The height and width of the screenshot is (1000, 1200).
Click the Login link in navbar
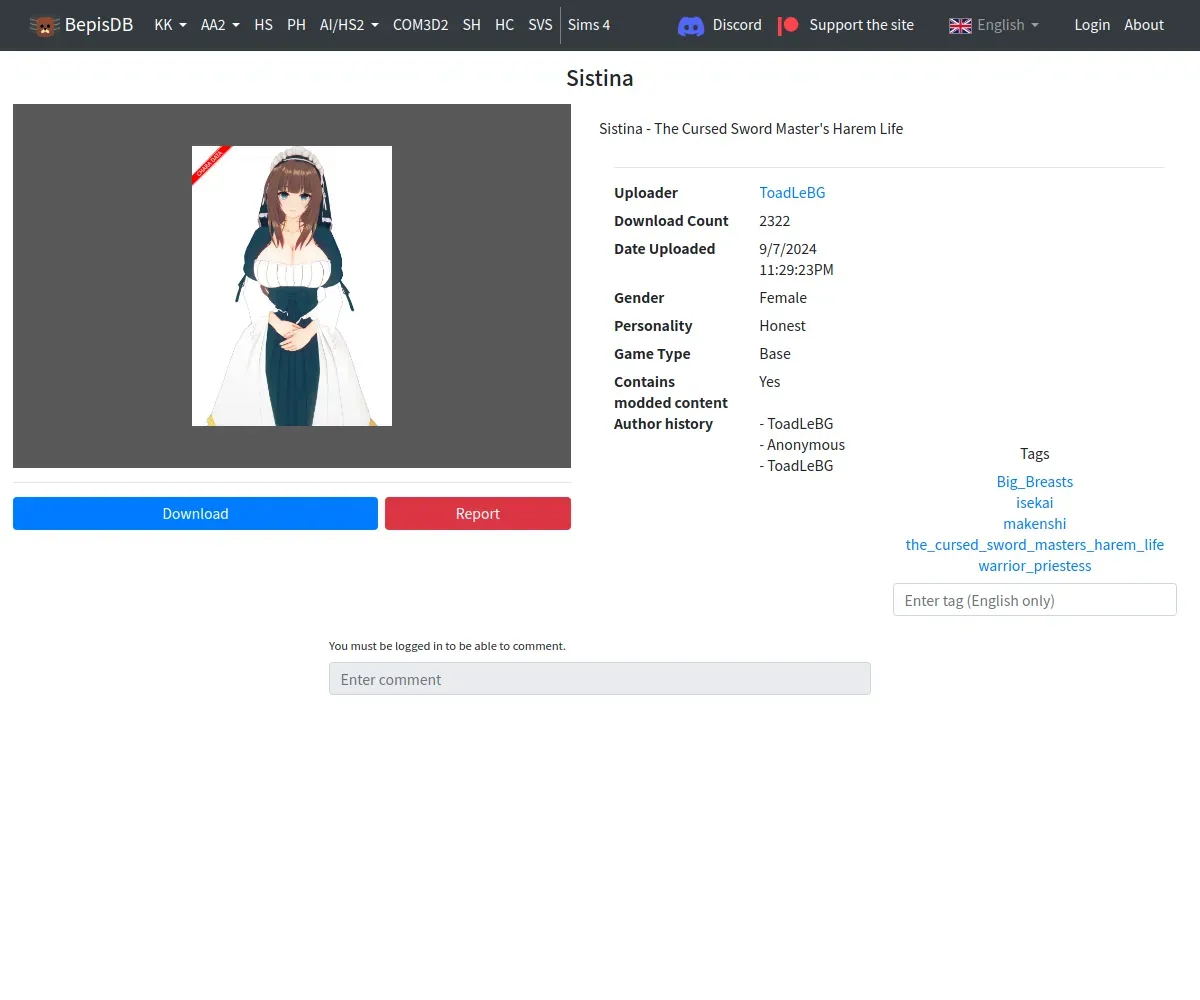pyautogui.click(x=1092, y=25)
